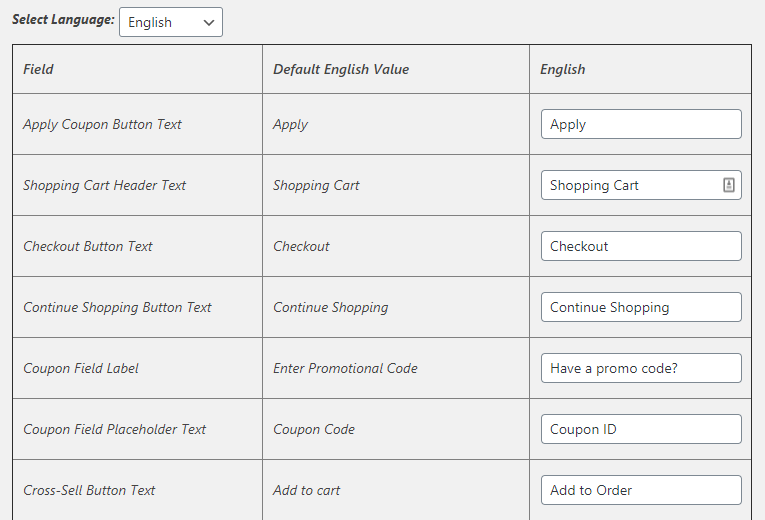Screen dimensions: 765x520
Task: Click the Default English Value column header
Action: 341,69
